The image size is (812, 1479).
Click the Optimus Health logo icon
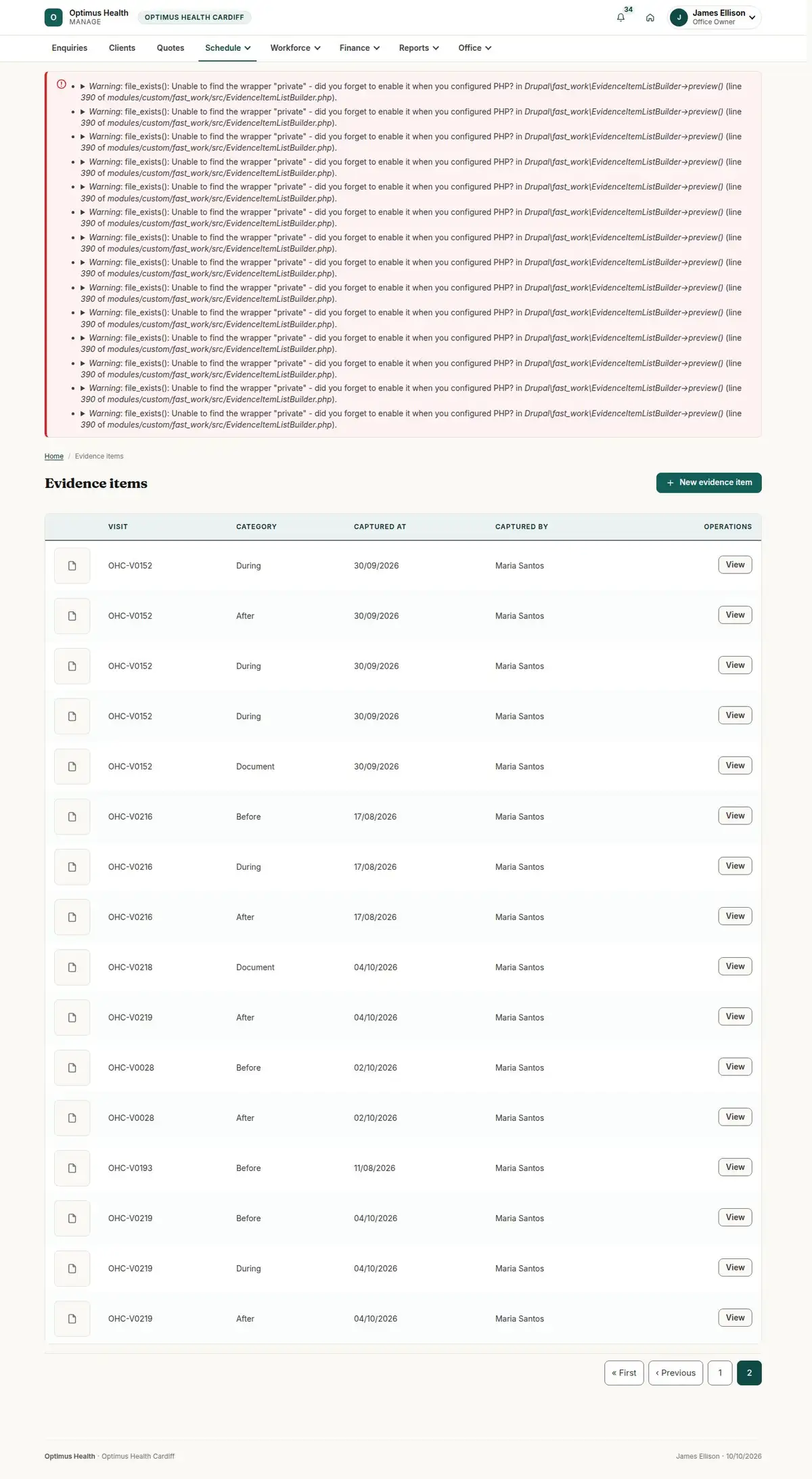click(x=53, y=18)
